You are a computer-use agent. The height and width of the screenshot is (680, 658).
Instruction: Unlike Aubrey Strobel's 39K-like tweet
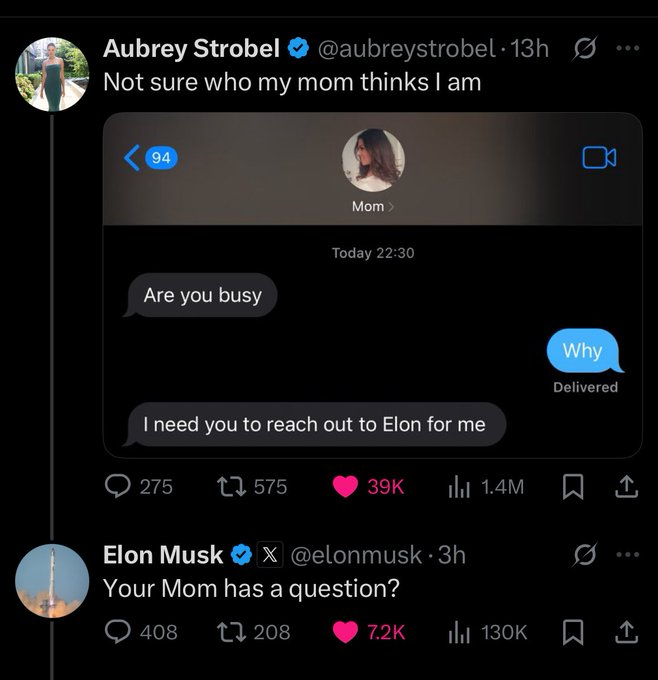pos(345,486)
